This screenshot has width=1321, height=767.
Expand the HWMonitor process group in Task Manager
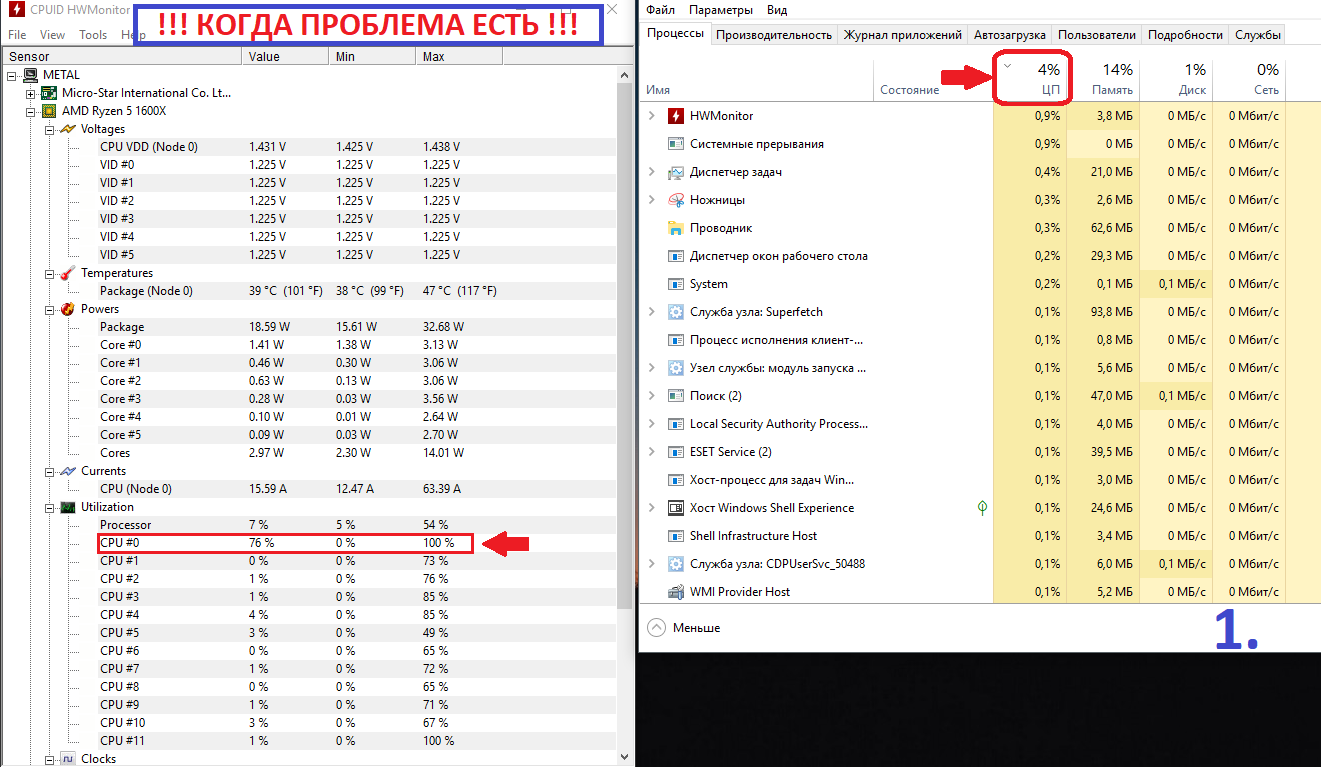pos(652,116)
